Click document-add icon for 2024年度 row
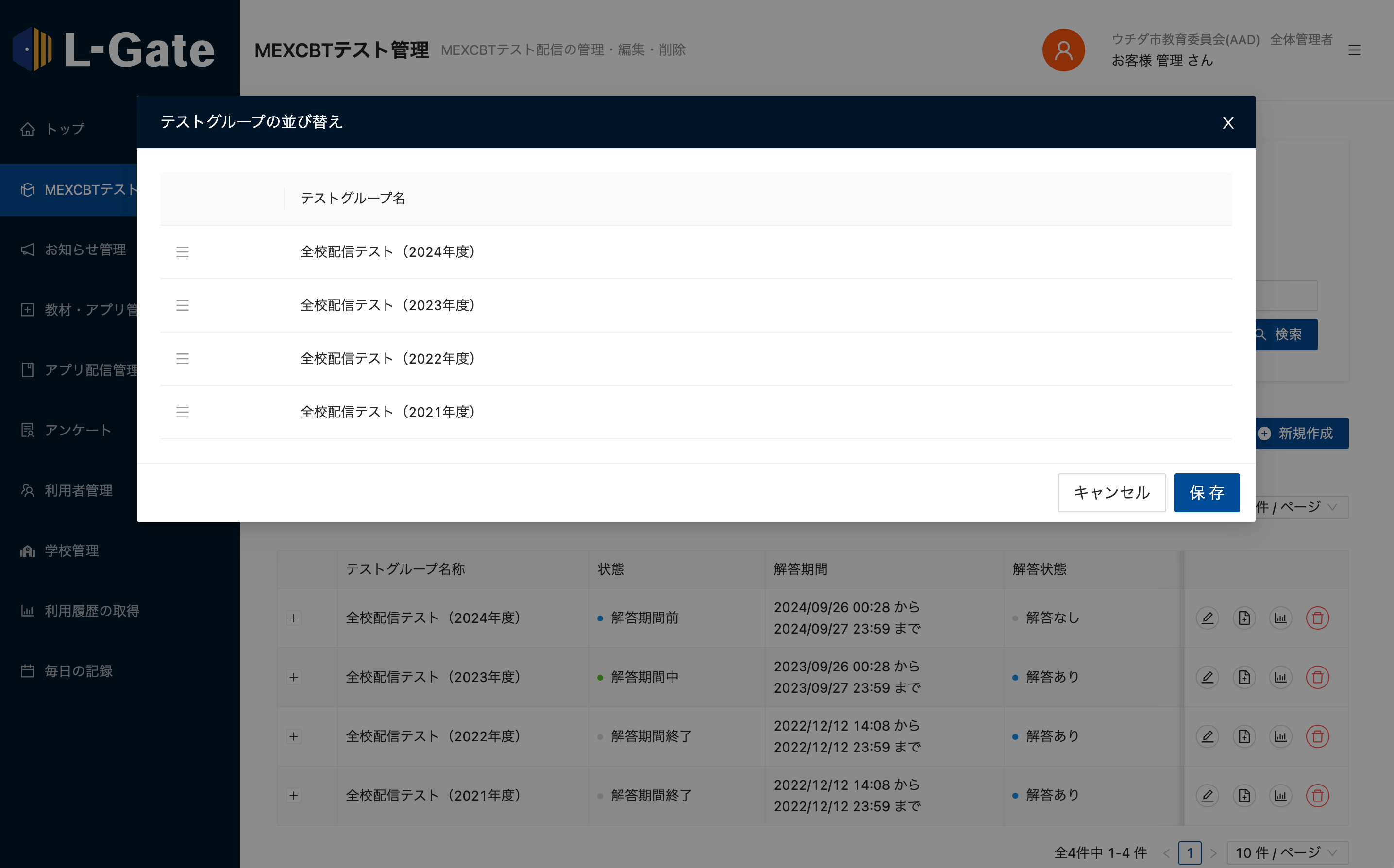The width and height of the screenshot is (1394, 868). point(1244,618)
